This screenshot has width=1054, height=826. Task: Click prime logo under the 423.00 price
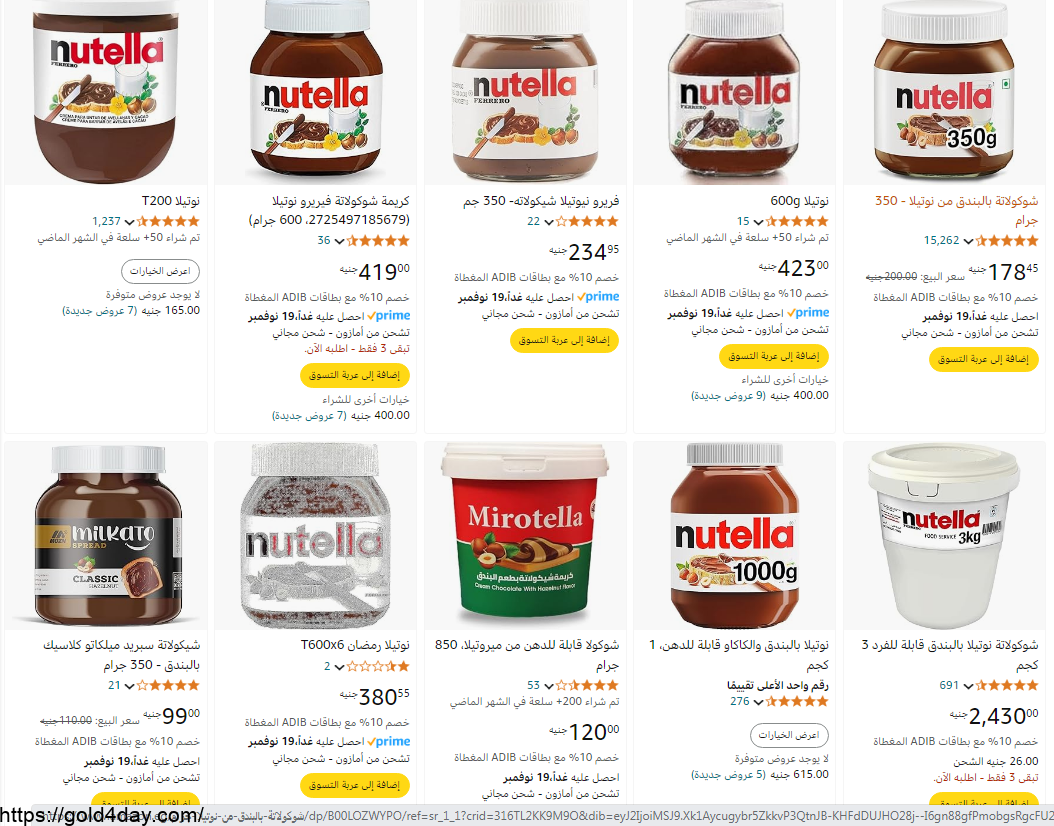pyautogui.click(x=808, y=313)
